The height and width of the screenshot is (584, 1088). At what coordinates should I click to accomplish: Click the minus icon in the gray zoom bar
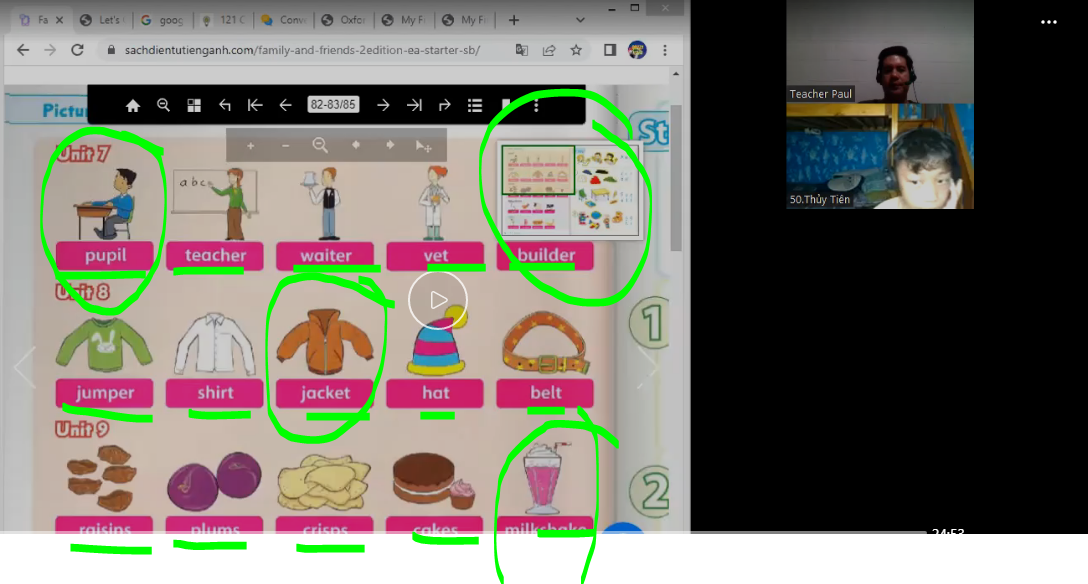click(x=285, y=146)
